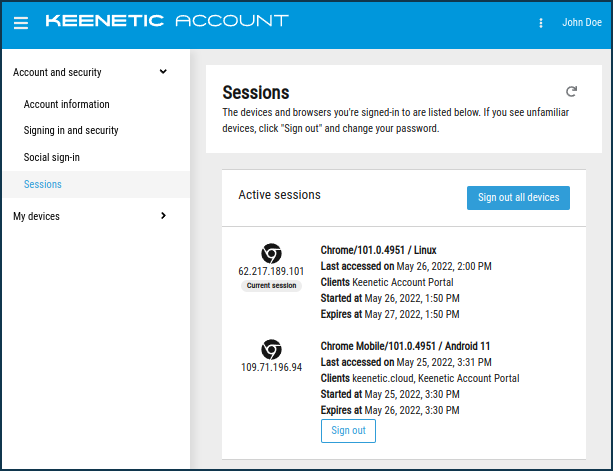Refresh the sessions list
613x471 pixels.
[x=571, y=90]
